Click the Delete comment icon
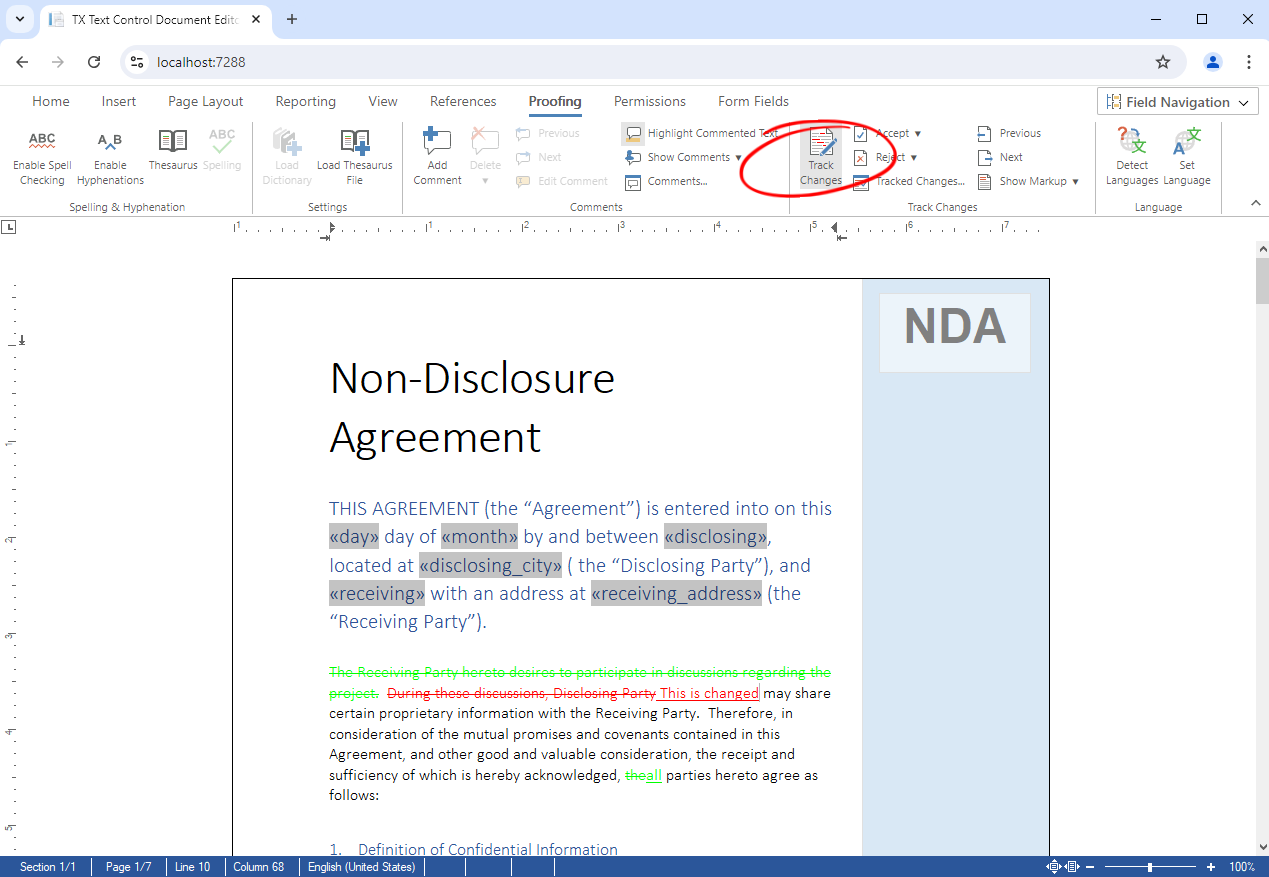 click(485, 146)
